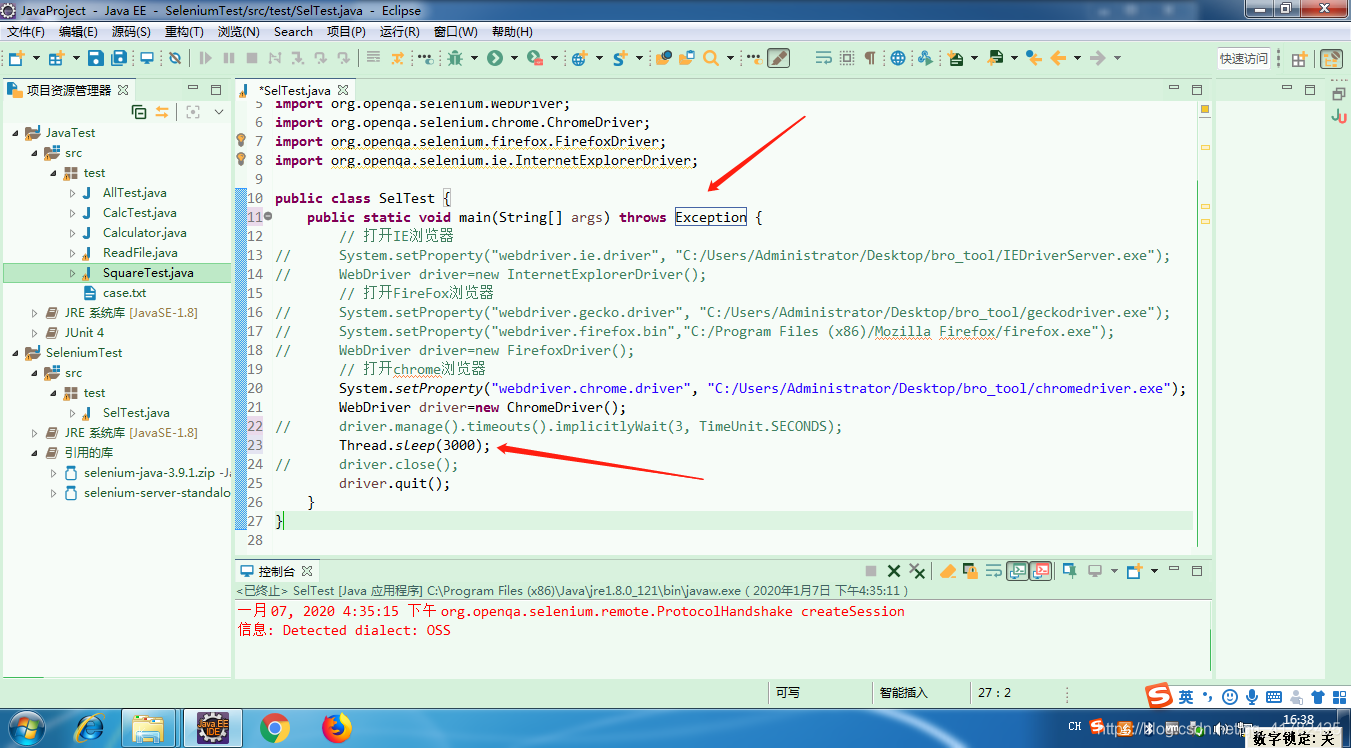The width and height of the screenshot is (1351, 748).
Task: Click the Skip All Breakpoints icon
Action: pos(175,58)
